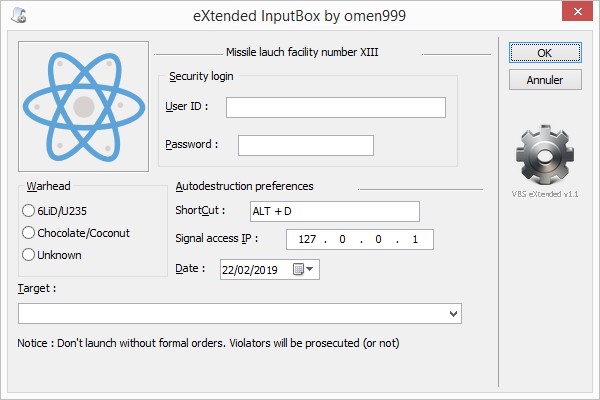
Task: Cancel using the Annuler button
Action: (545, 80)
